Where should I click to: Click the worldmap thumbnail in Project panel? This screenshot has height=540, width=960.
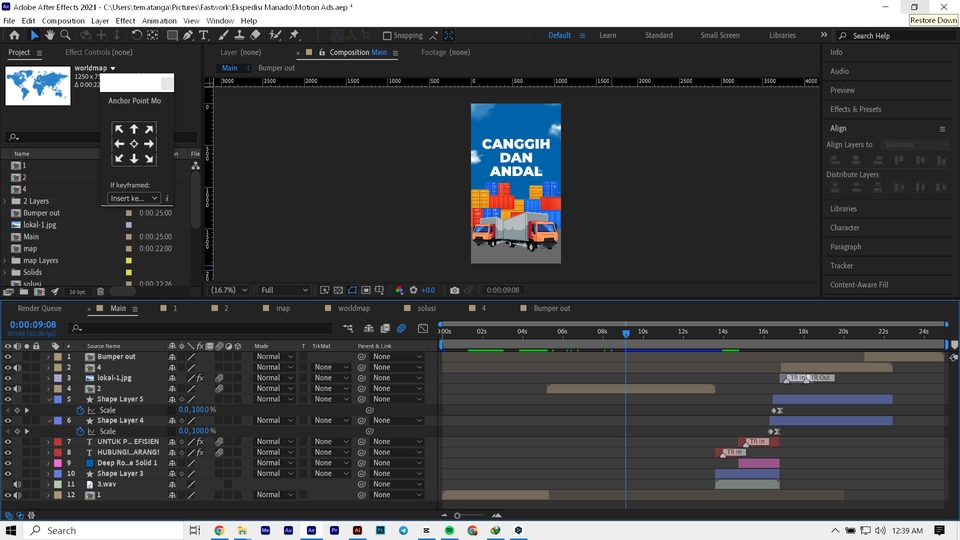coord(37,86)
